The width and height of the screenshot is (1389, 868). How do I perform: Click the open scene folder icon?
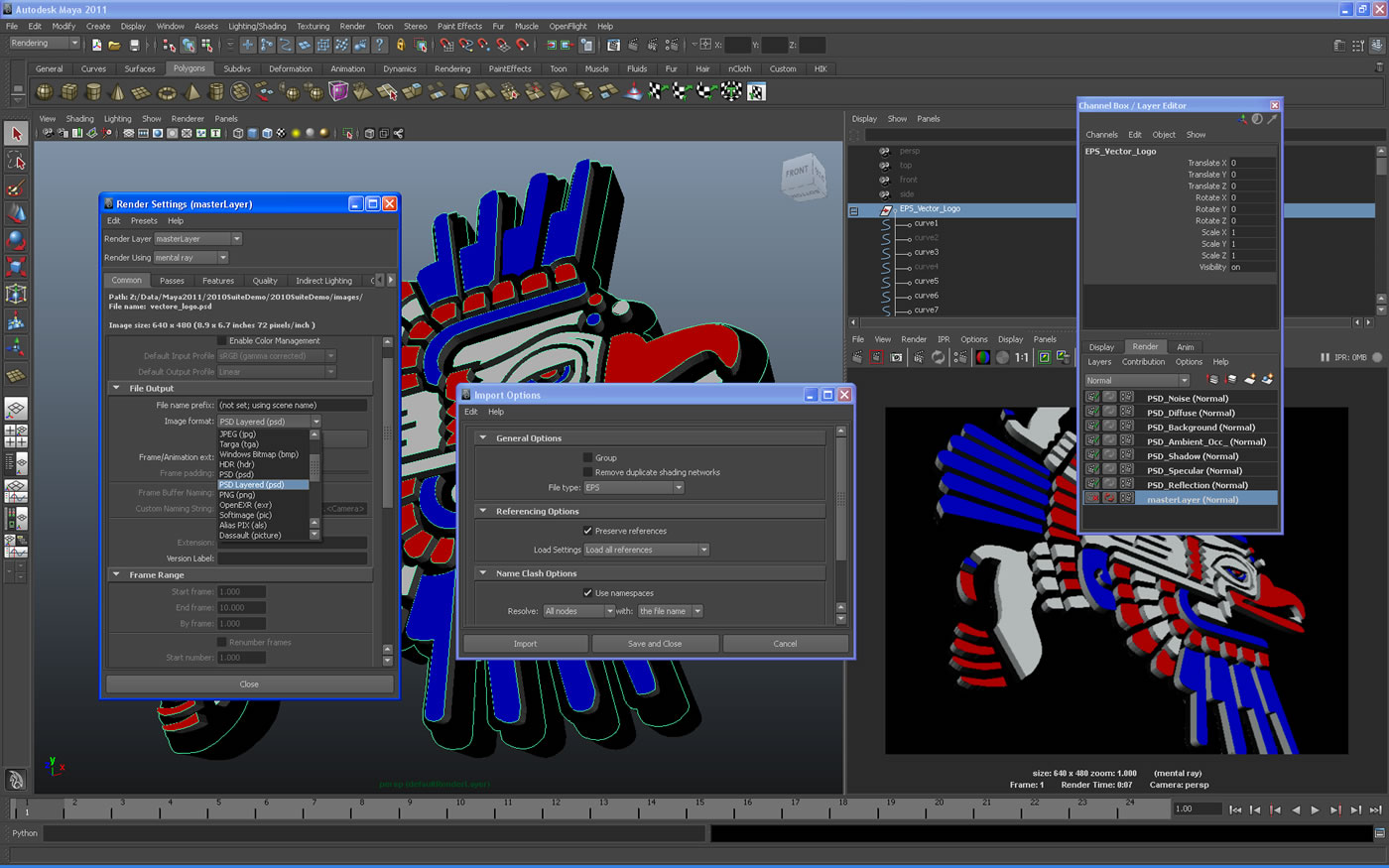click(x=114, y=45)
